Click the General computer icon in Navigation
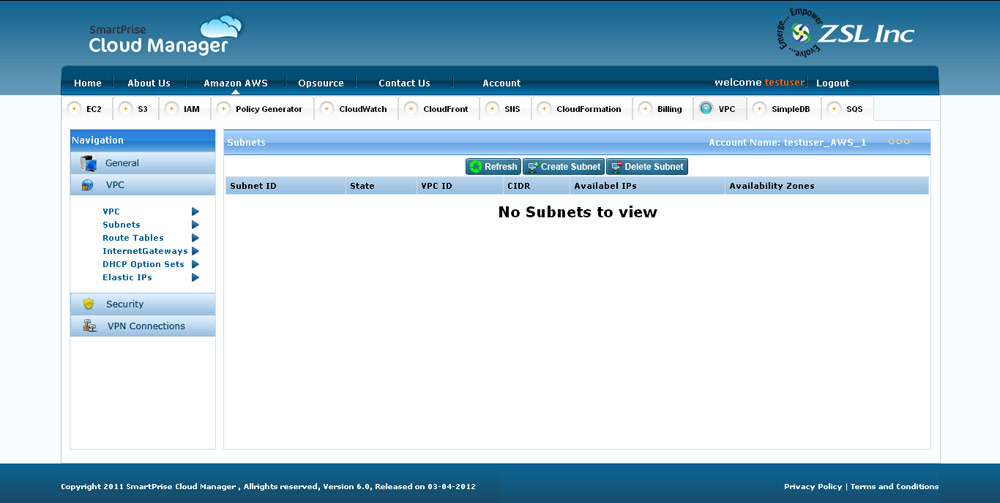The width and height of the screenshot is (1000, 503). pos(88,163)
